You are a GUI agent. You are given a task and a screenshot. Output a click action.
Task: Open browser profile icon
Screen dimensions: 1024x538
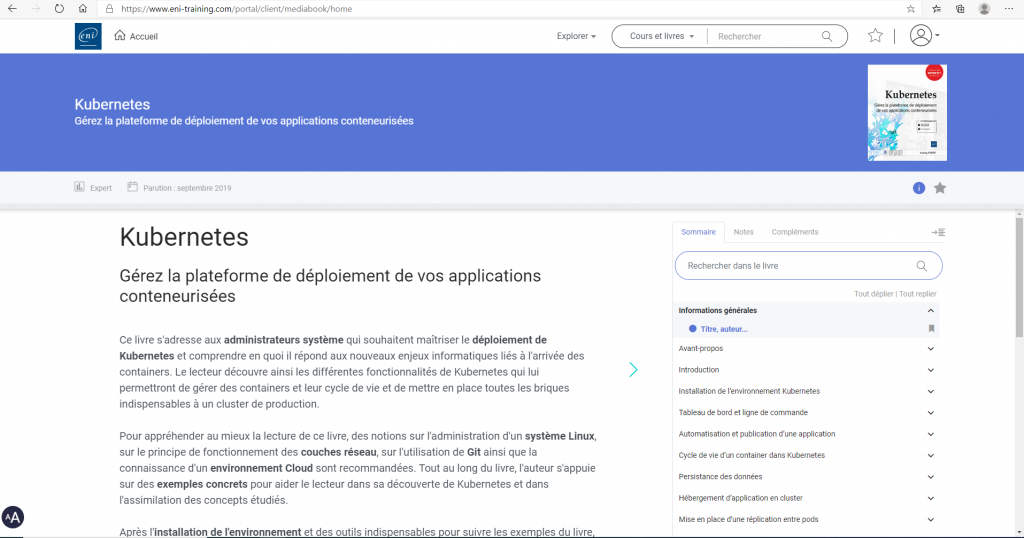[984, 9]
